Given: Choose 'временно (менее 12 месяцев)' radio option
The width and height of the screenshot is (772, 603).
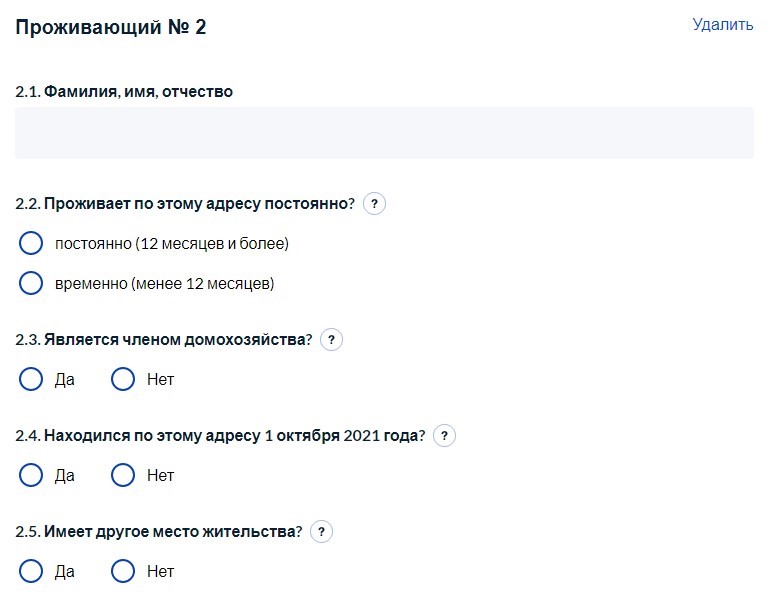Looking at the screenshot, I should [31, 283].
